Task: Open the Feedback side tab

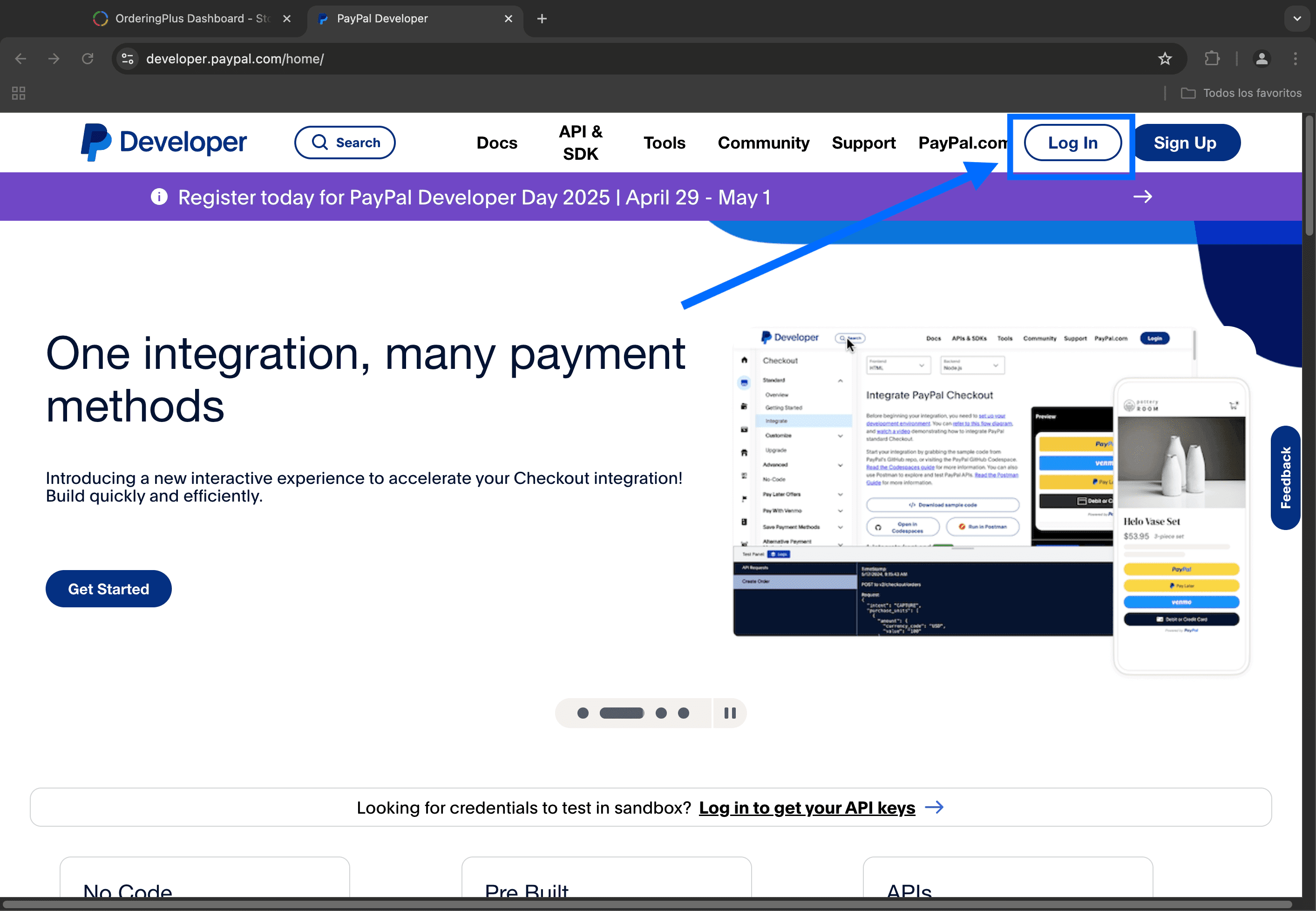Action: (1285, 478)
